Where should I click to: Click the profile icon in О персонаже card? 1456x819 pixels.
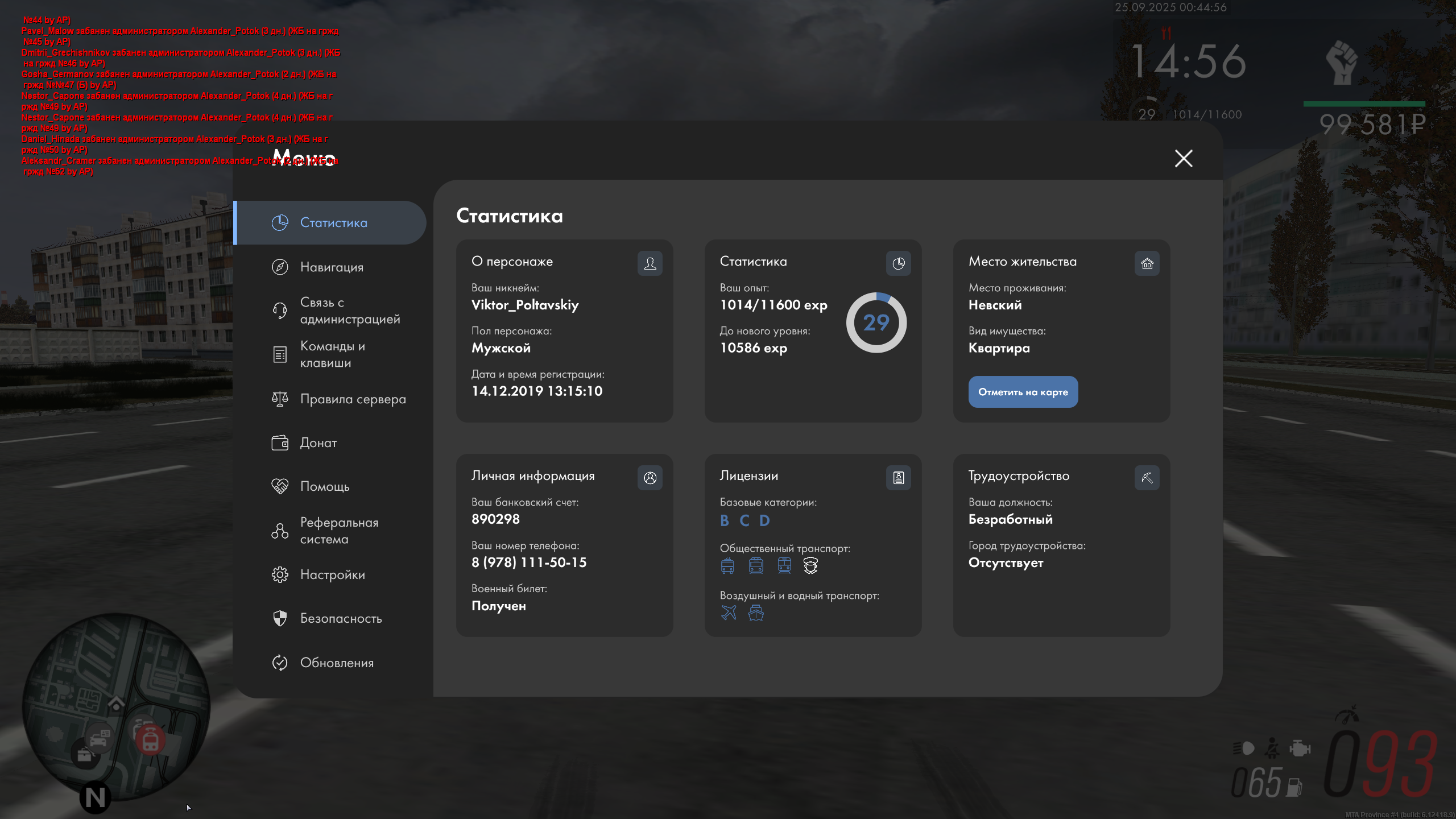point(650,263)
